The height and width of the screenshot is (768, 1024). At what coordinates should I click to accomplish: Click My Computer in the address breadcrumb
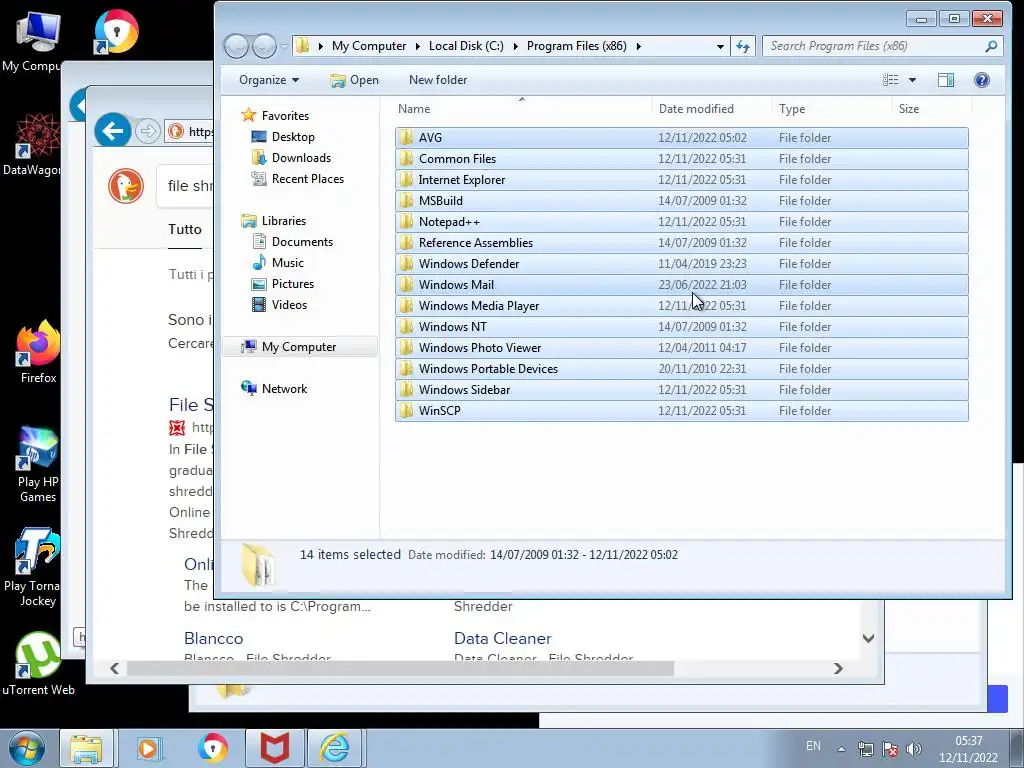click(369, 46)
